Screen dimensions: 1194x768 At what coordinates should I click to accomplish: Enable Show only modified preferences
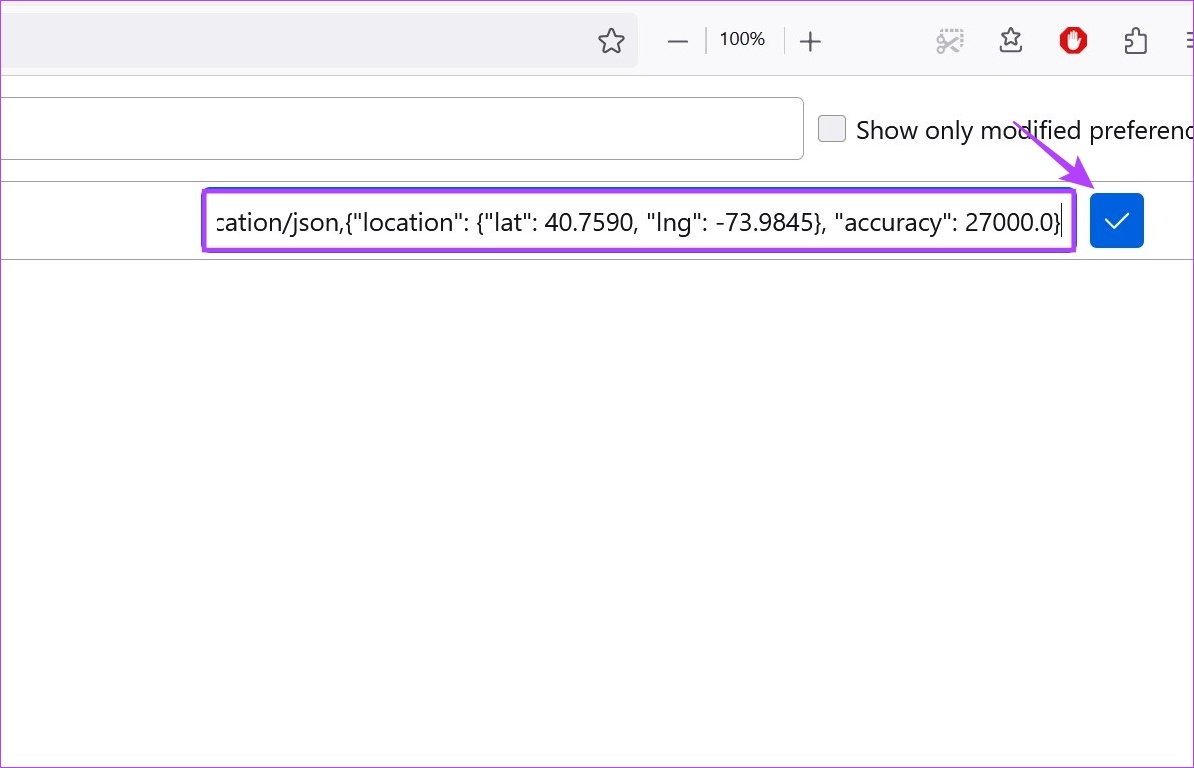click(x=831, y=128)
